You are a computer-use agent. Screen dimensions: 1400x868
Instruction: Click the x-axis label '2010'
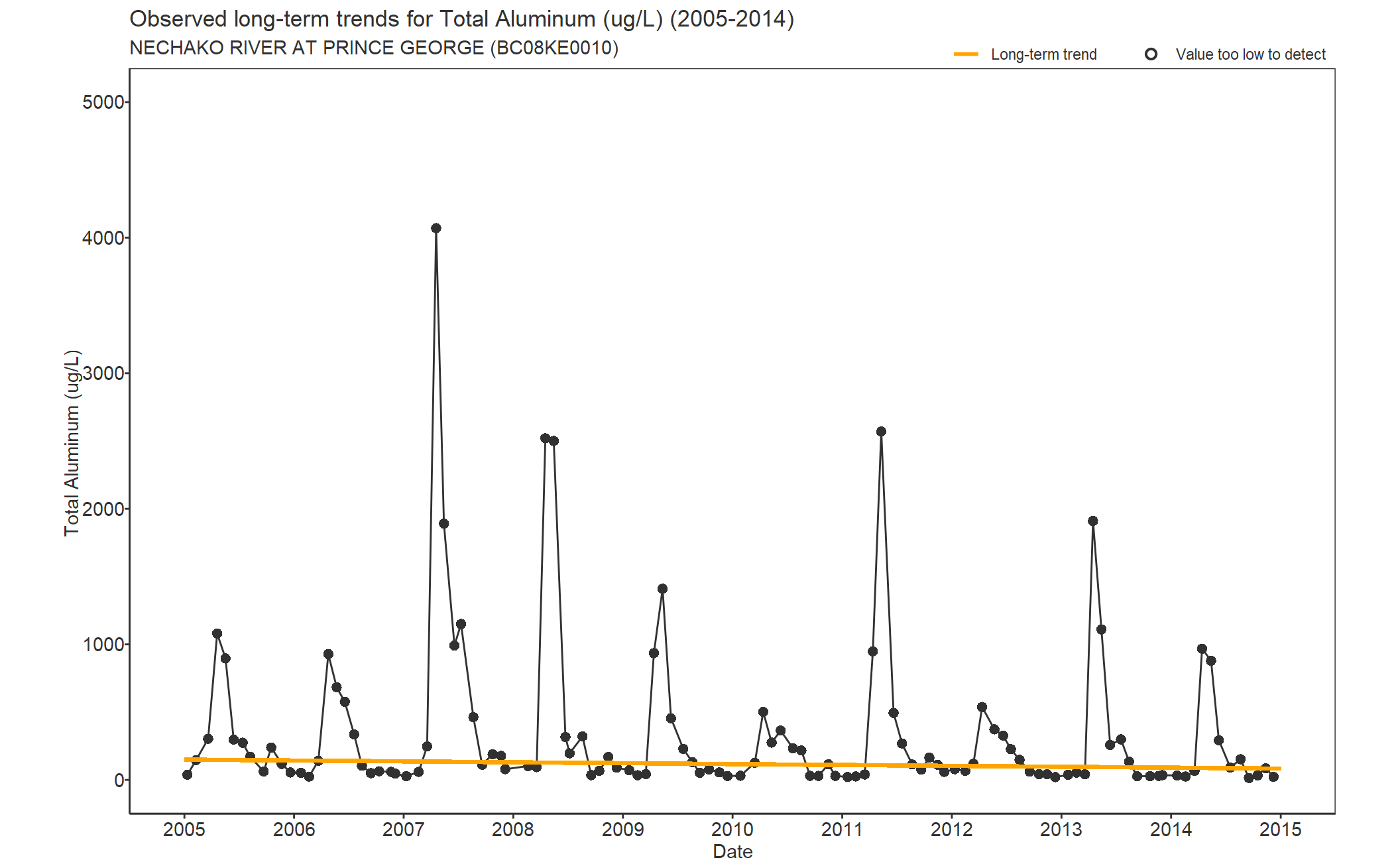[732, 830]
